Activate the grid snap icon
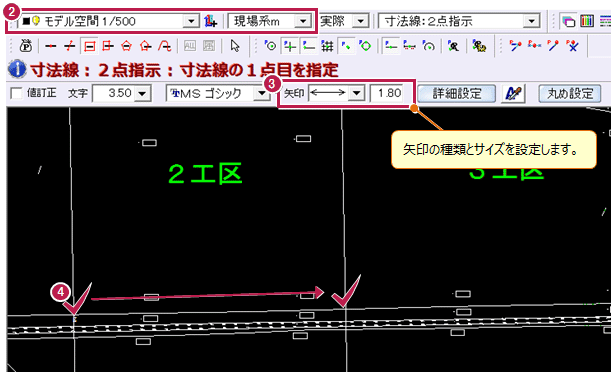Viewport: 611px width, 372px height. (327, 46)
